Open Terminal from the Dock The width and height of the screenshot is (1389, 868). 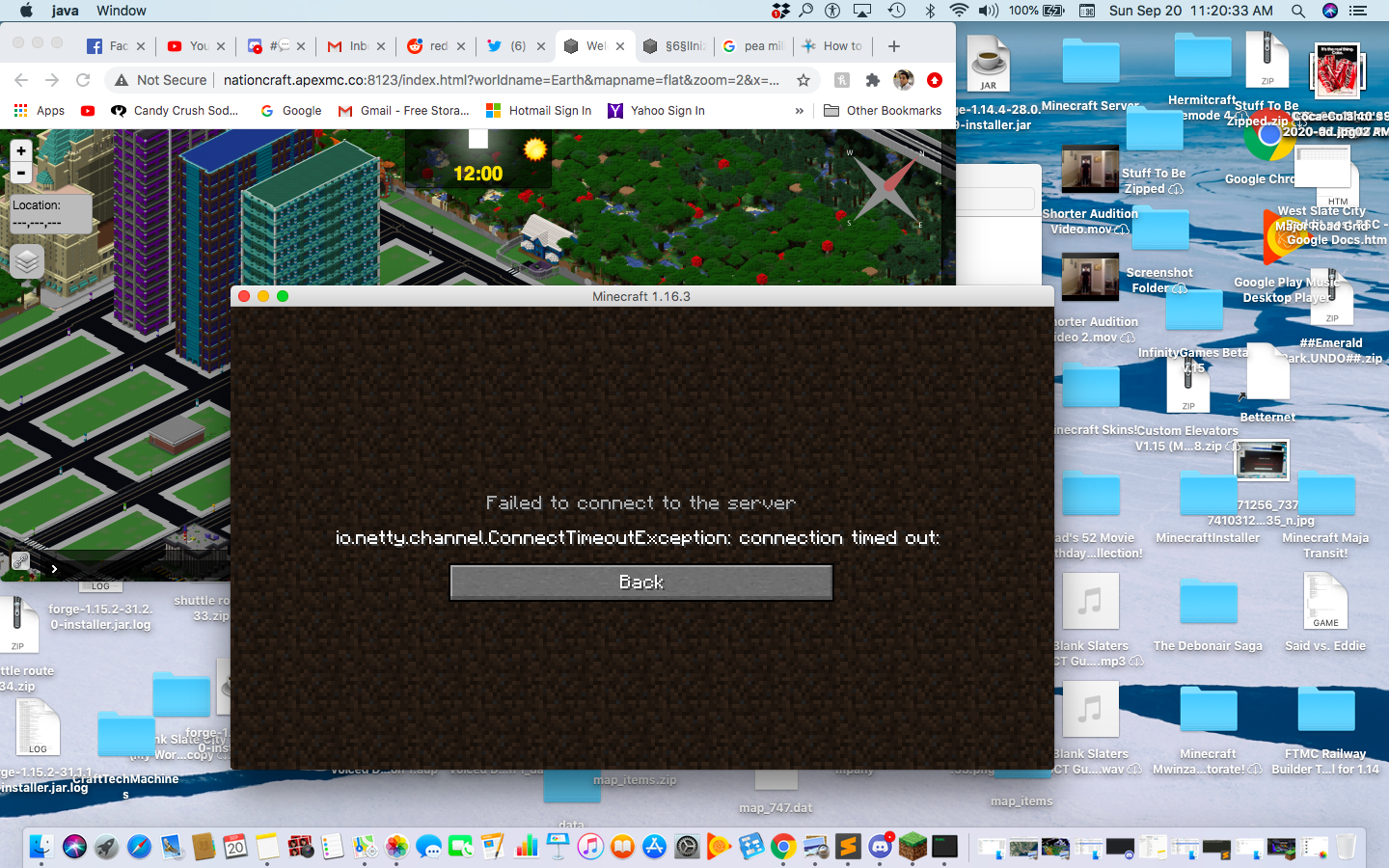tap(945, 847)
